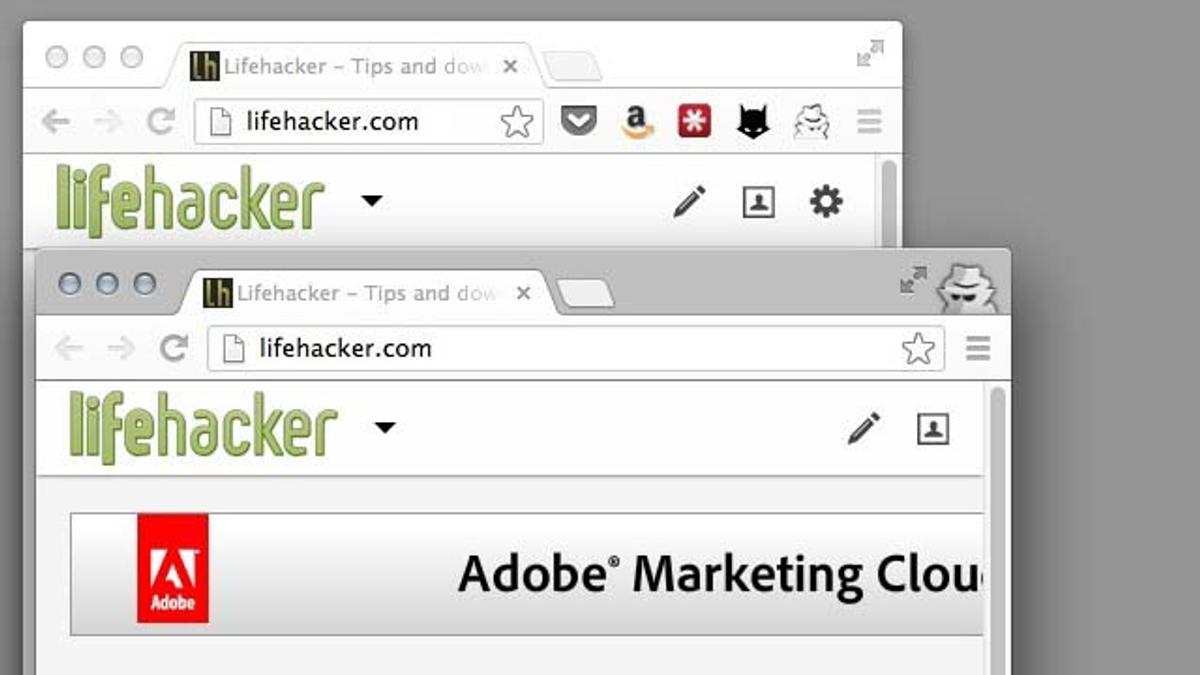The width and height of the screenshot is (1200, 675).
Task: Open Chrome hamburger menu in back window
Action: [x=870, y=122]
